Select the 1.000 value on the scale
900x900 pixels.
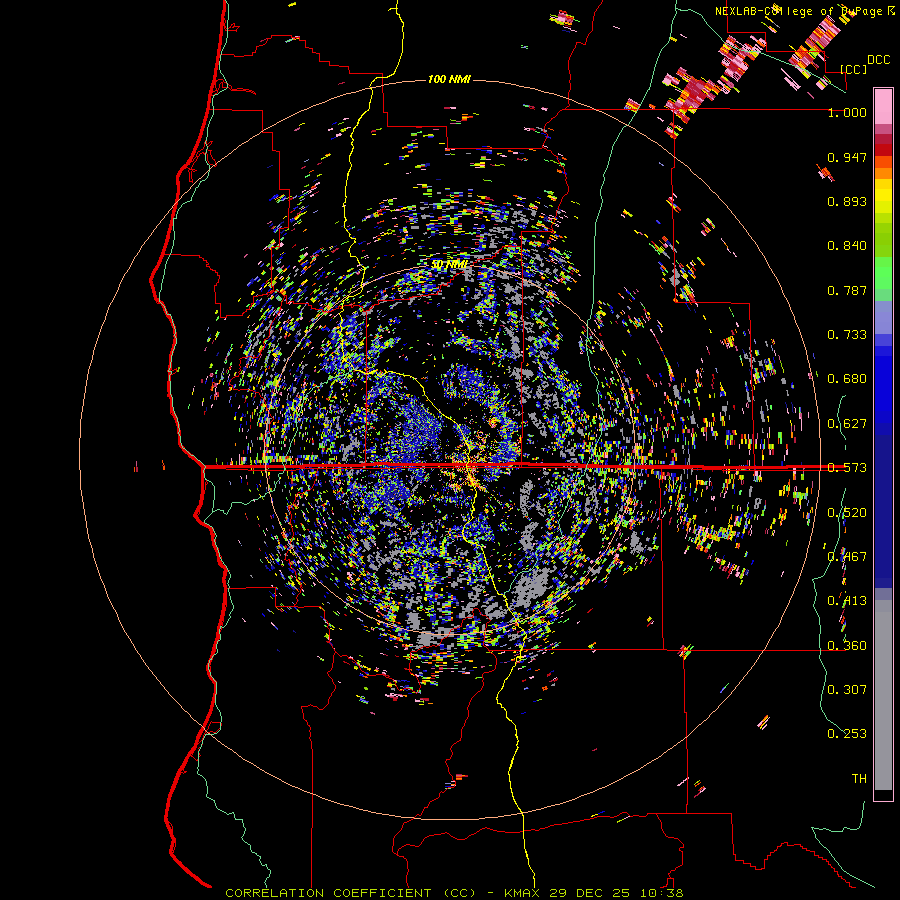coord(847,112)
